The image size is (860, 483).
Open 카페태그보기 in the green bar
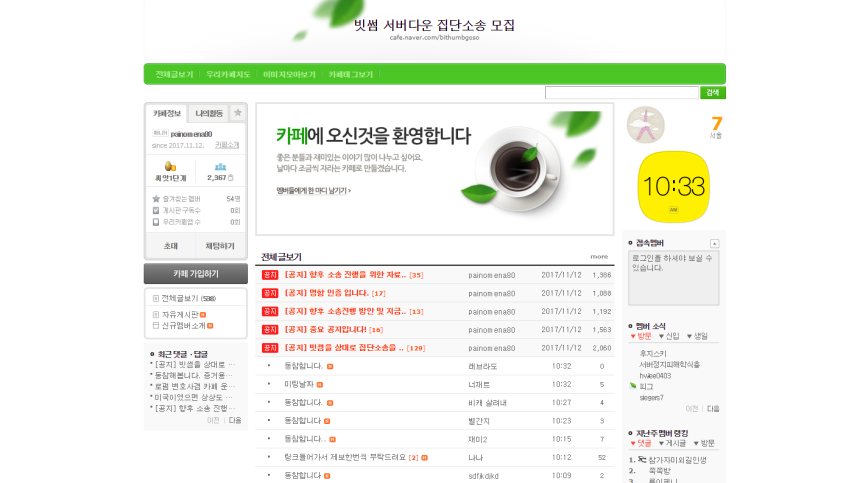pos(350,75)
